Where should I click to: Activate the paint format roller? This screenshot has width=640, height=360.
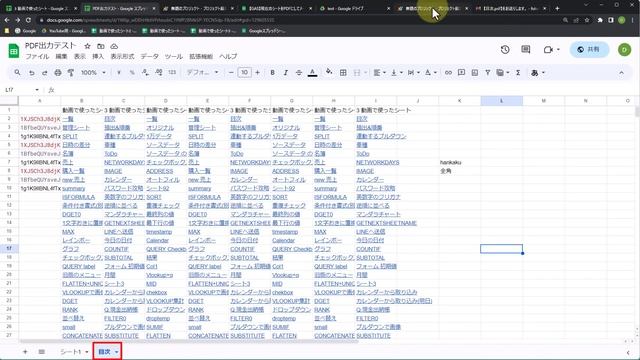(71, 73)
